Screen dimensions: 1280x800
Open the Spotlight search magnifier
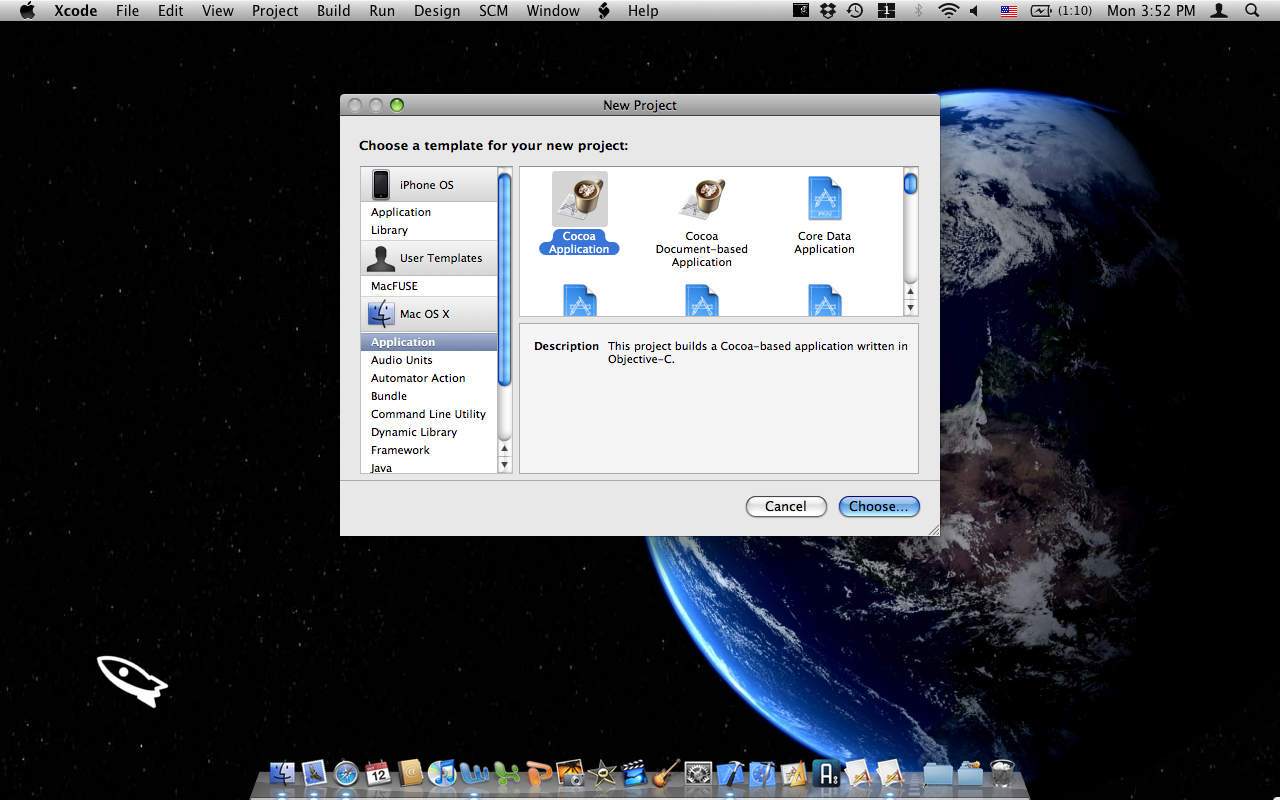coord(1252,11)
